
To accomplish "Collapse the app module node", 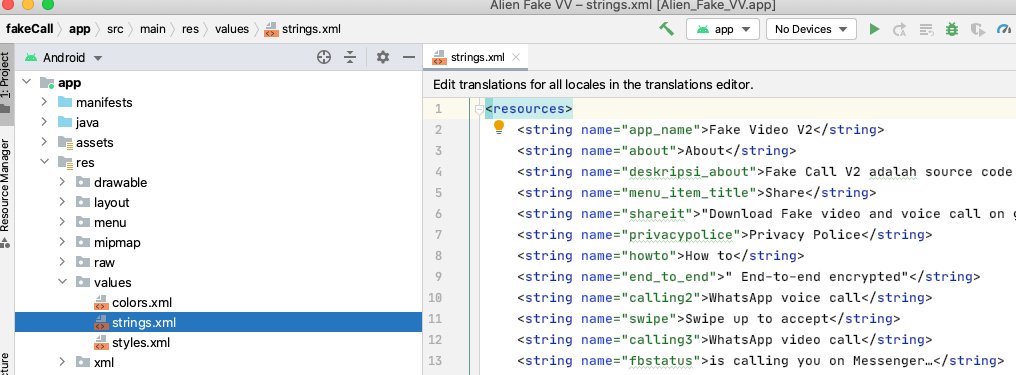I will tap(27, 82).
